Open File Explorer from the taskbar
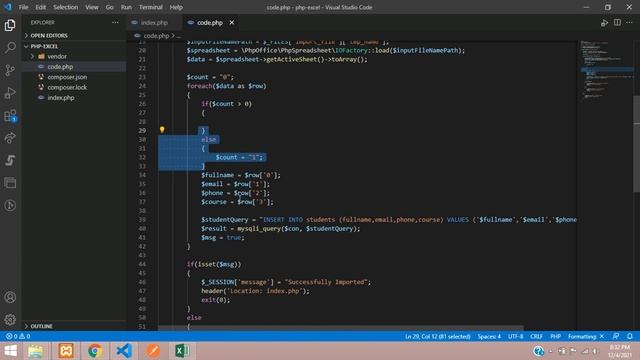Viewport: 640px width, 360px height. tap(36, 351)
